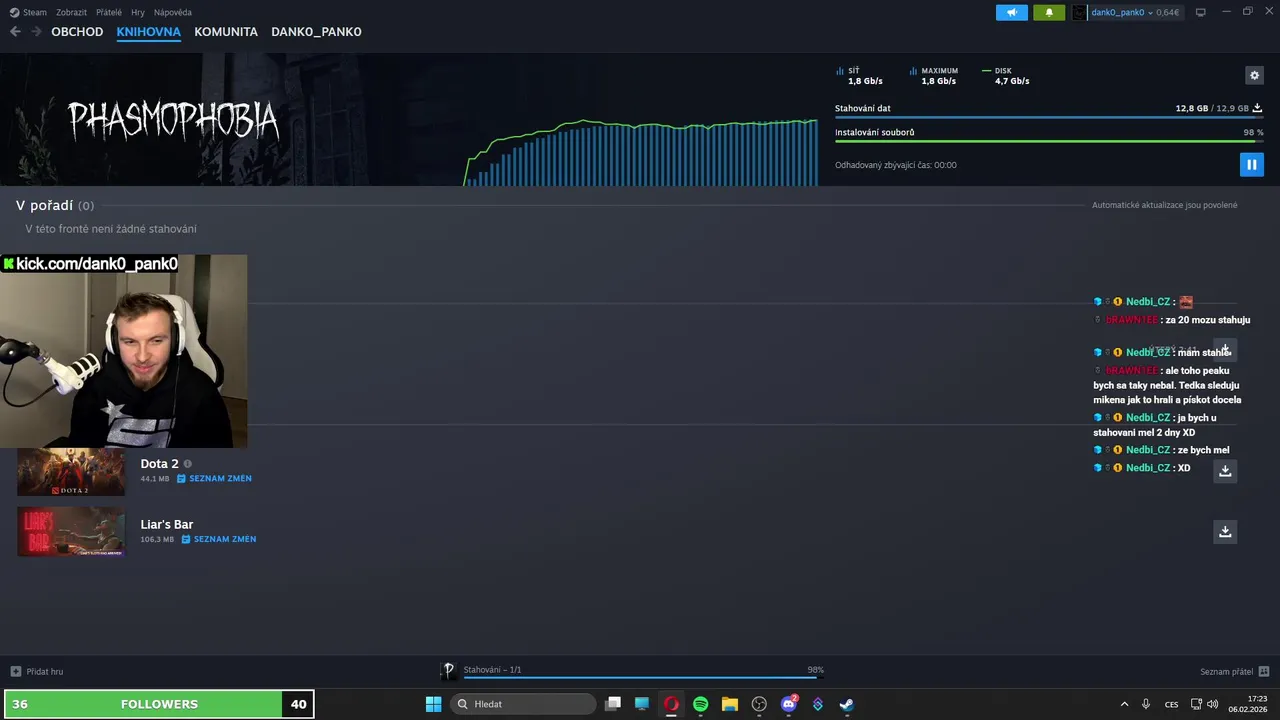Click the Stahování dat progress bar
Screen dimensions: 1280x720
tap(1049, 117)
